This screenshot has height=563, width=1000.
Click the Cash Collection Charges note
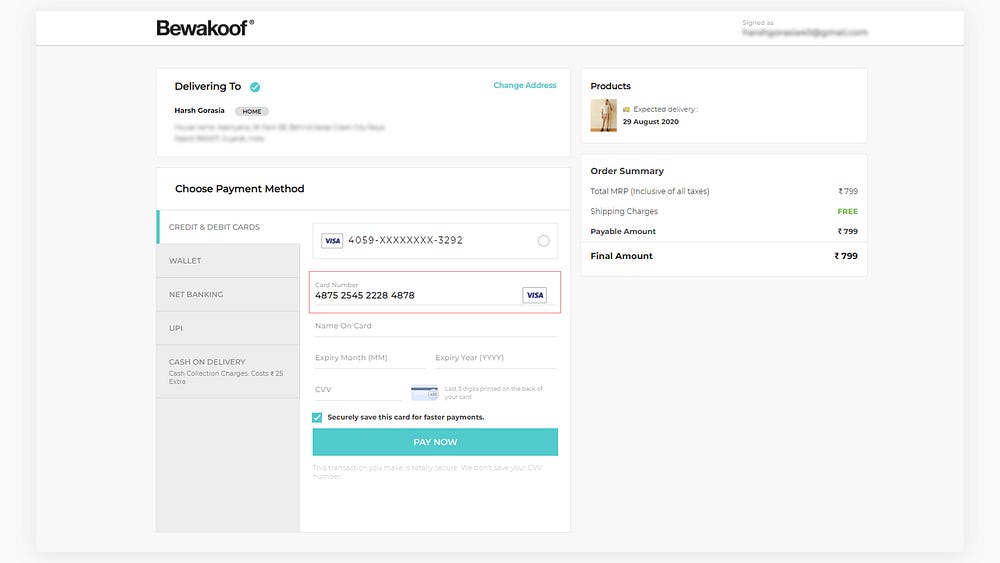click(226, 377)
